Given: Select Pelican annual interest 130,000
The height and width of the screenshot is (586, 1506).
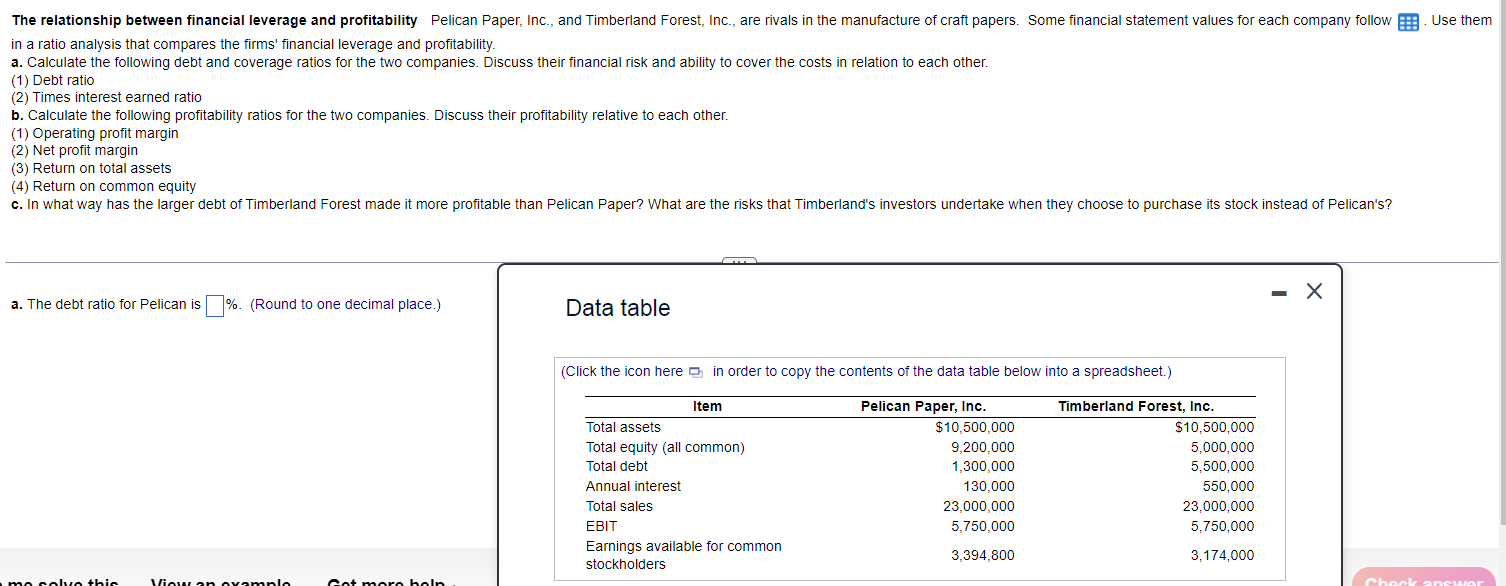Looking at the screenshot, I should pyautogui.click(x=987, y=486).
